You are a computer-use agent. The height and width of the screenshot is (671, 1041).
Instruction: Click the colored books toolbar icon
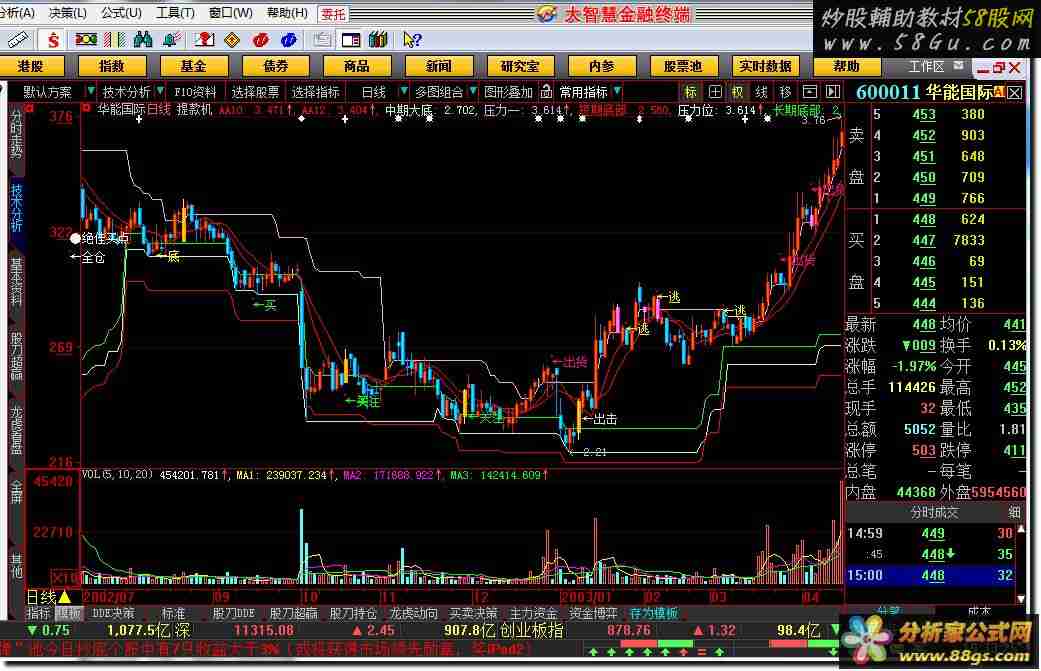[x=378, y=40]
